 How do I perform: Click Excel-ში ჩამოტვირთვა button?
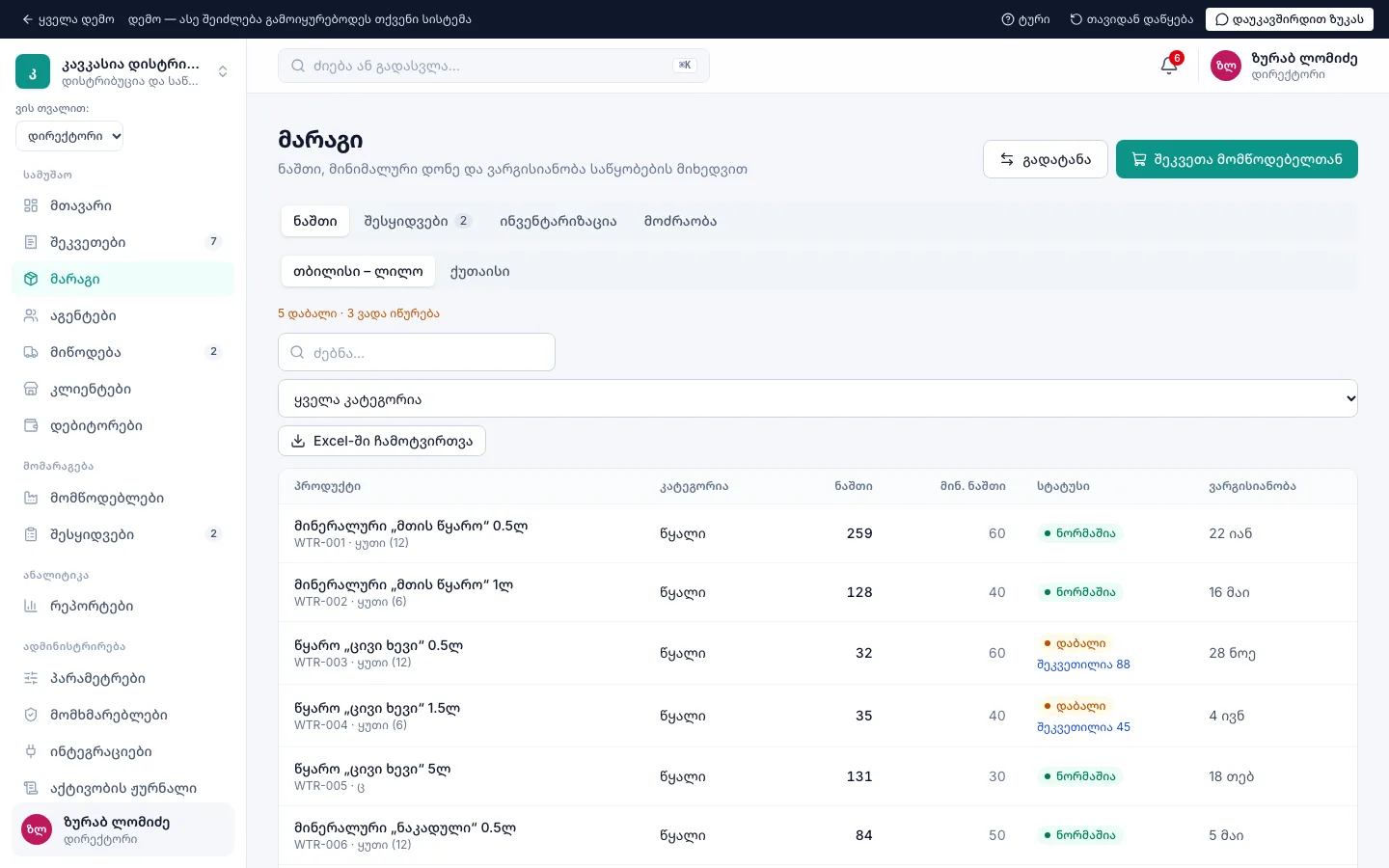tap(382, 441)
